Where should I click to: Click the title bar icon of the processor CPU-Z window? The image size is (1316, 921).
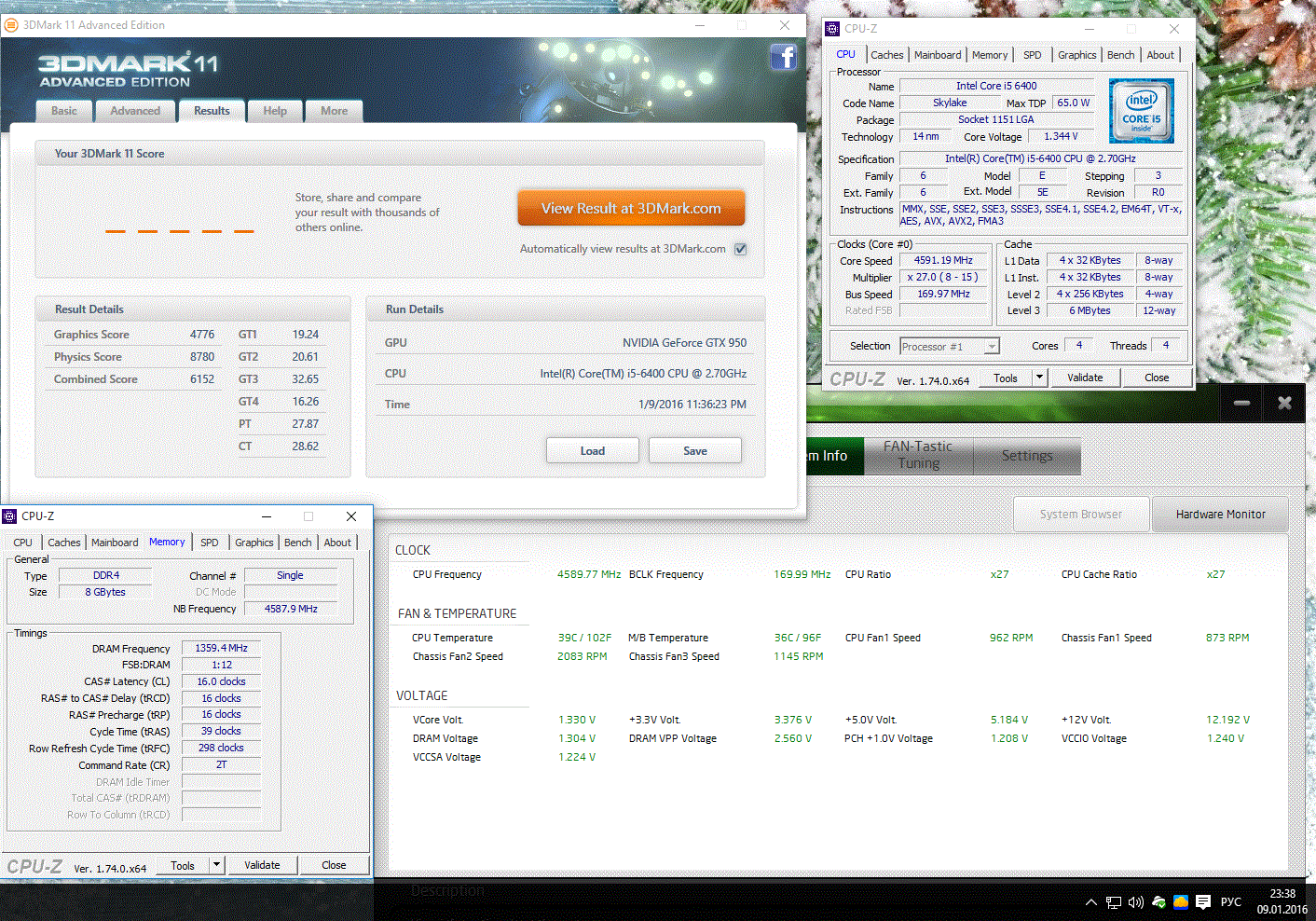click(x=832, y=29)
